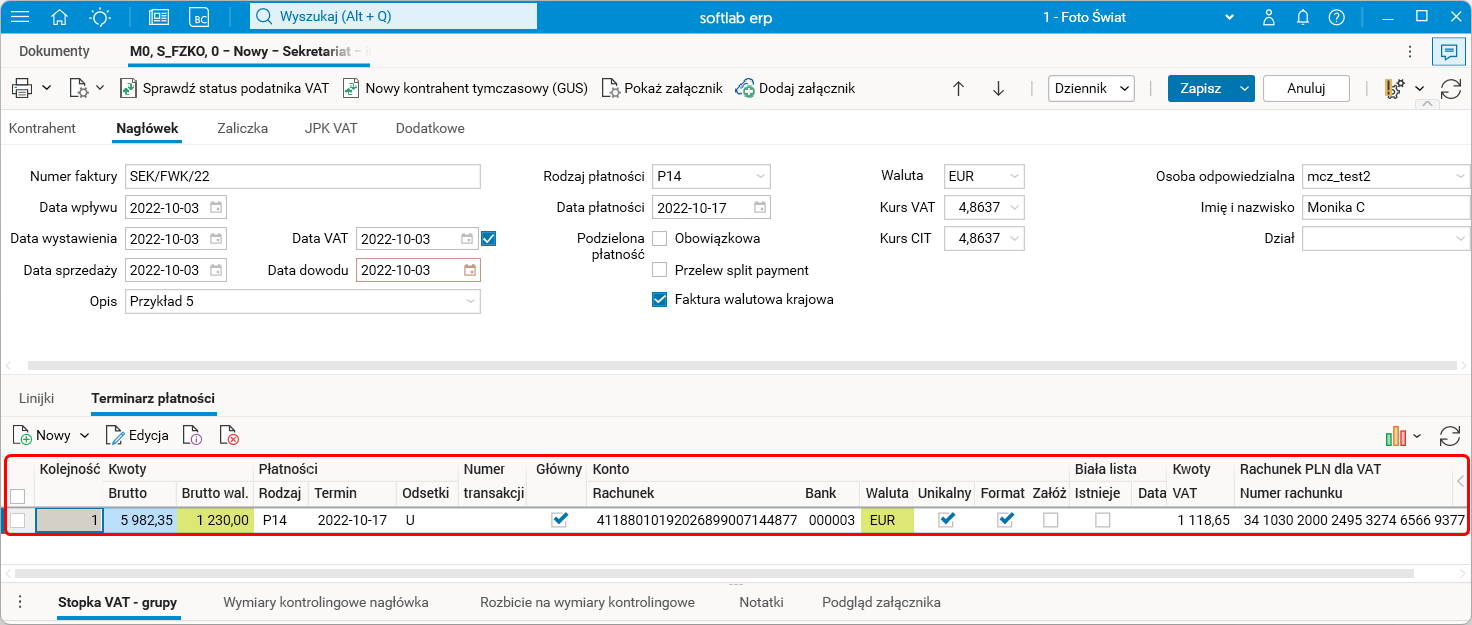Toggle the brightness theme icon
This screenshot has width=1472, height=625.
tap(100, 17)
